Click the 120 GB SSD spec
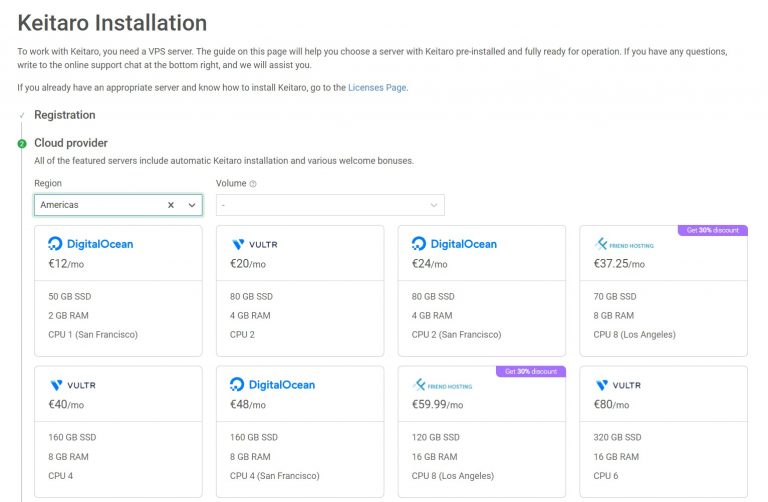 point(436,438)
